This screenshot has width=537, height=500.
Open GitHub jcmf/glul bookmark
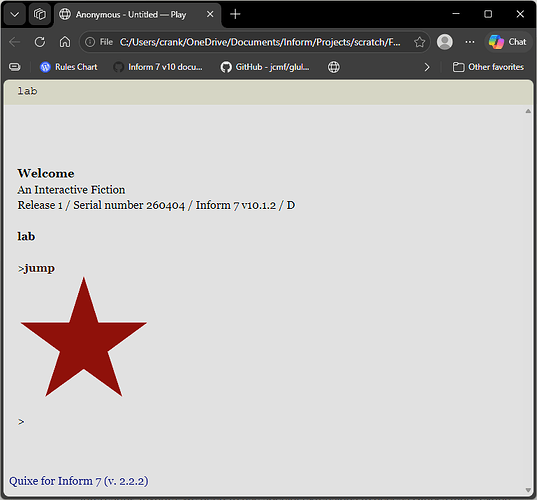pos(265,67)
